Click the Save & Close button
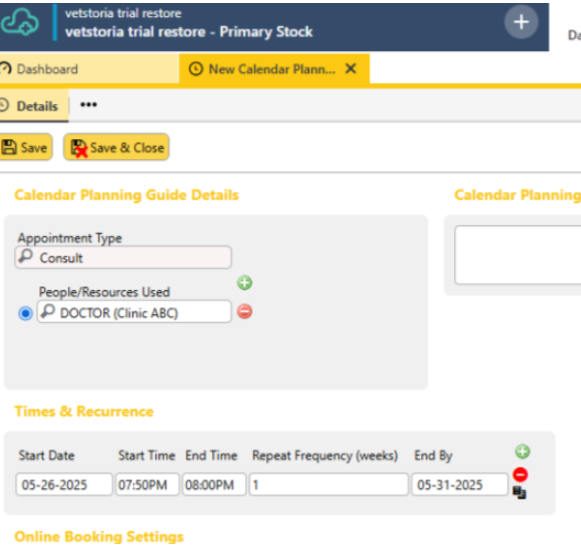The image size is (581, 547). point(116,147)
